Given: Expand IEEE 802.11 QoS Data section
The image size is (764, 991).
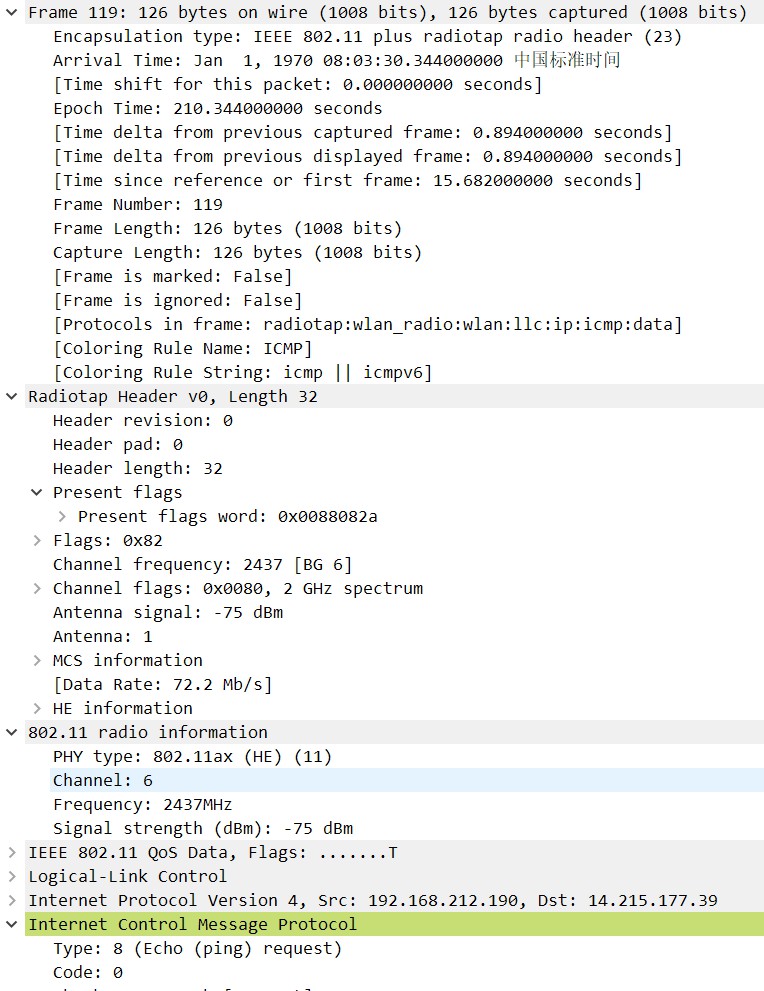Looking at the screenshot, I should click(x=12, y=853).
